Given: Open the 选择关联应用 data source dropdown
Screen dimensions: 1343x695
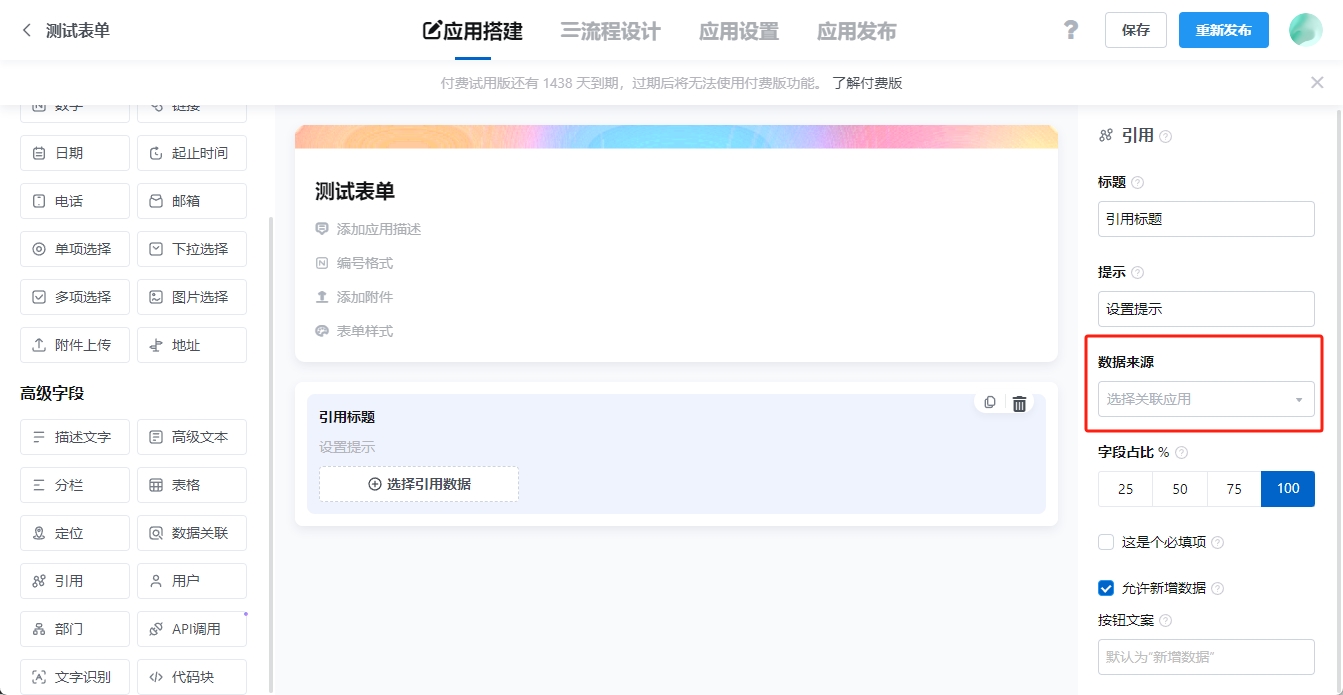Looking at the screenshot, I should pyautogui.click(x=1206, y=399).
